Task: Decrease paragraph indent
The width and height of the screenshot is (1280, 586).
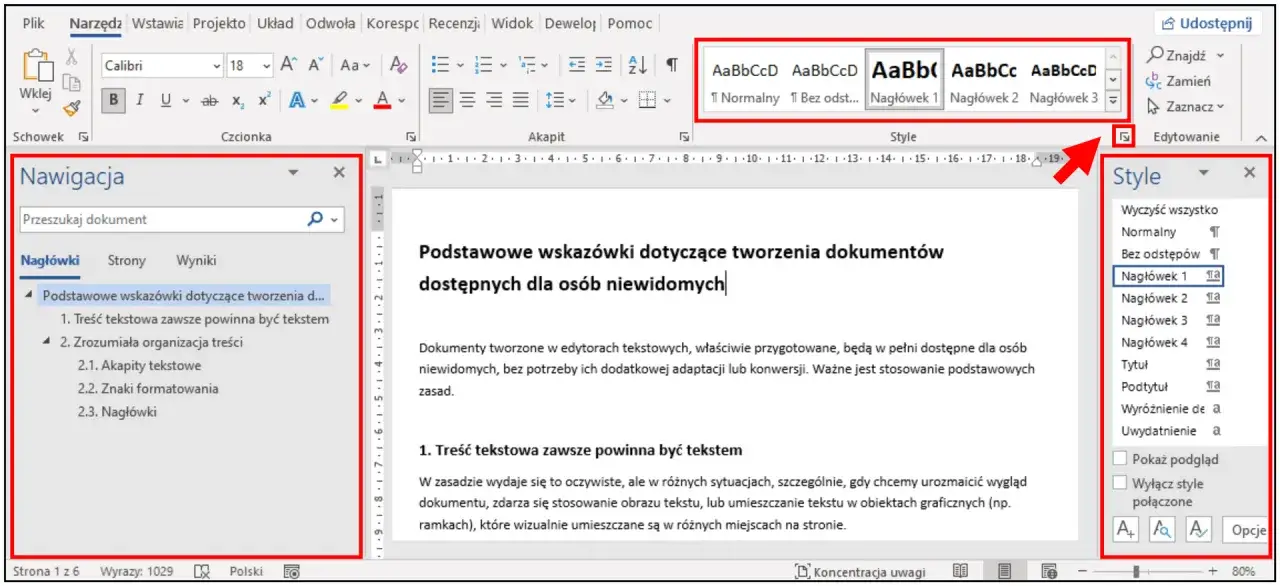Action: pos(577,65)
